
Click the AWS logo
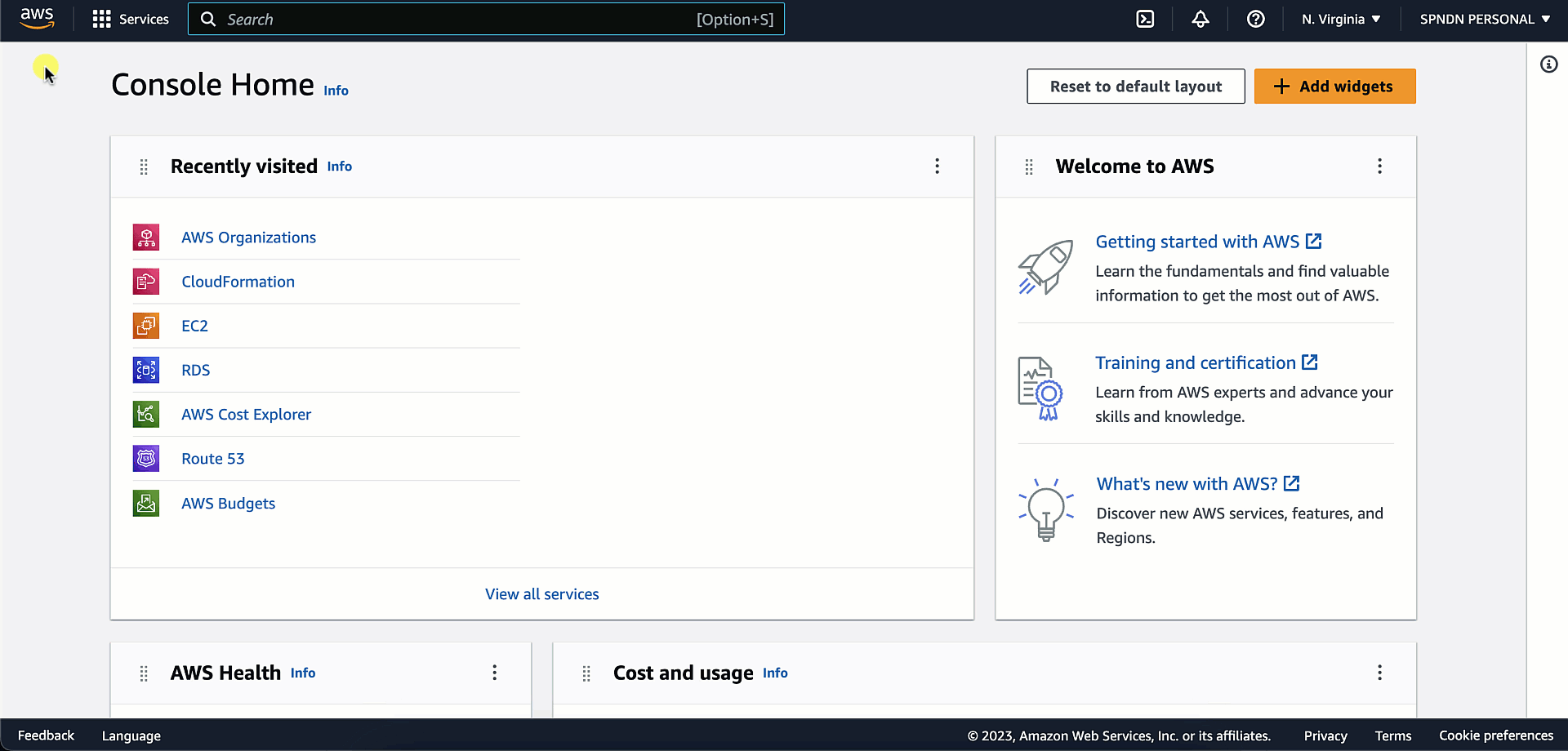tap(37, 18)
